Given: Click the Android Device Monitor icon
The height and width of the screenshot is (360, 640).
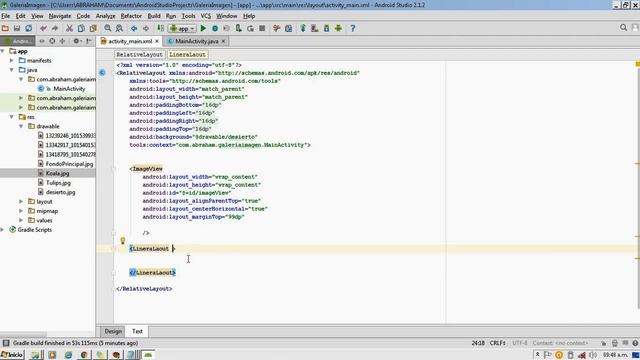Looking at the screenshot, I should (338, 28).
